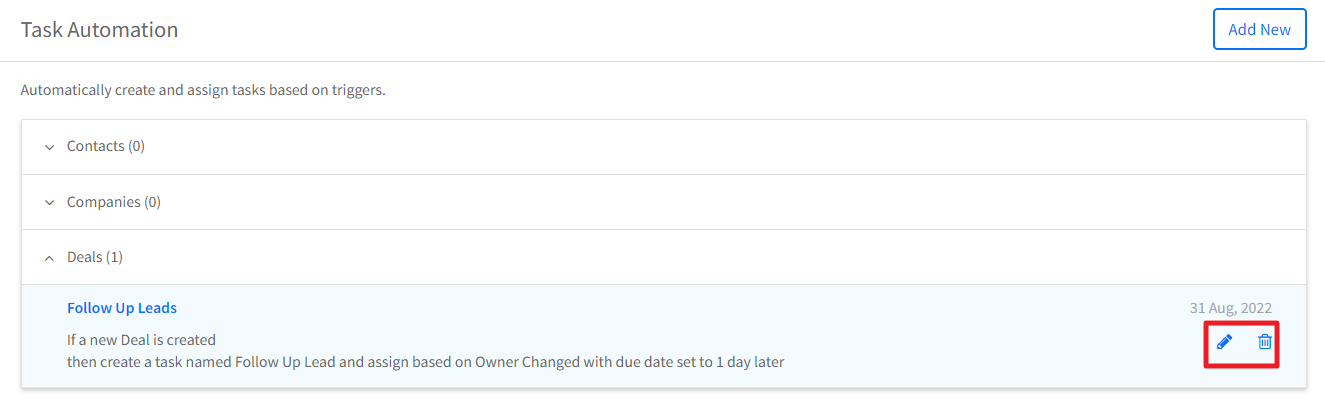Image resolution: width=1325 pixels, height=411 pixels.
Task: Click blank area of the Deals accordion header
Action: pos(700,258)
